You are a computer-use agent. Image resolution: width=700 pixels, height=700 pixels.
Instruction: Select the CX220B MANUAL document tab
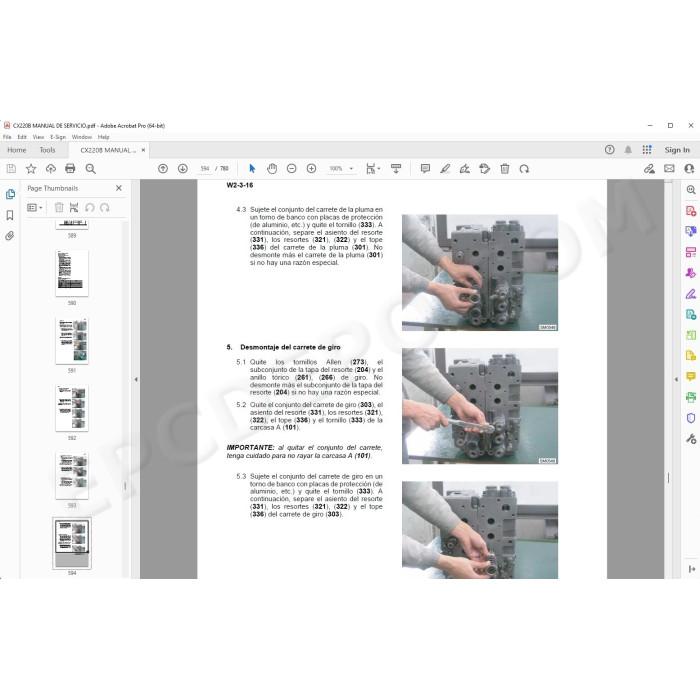point(106,150)
